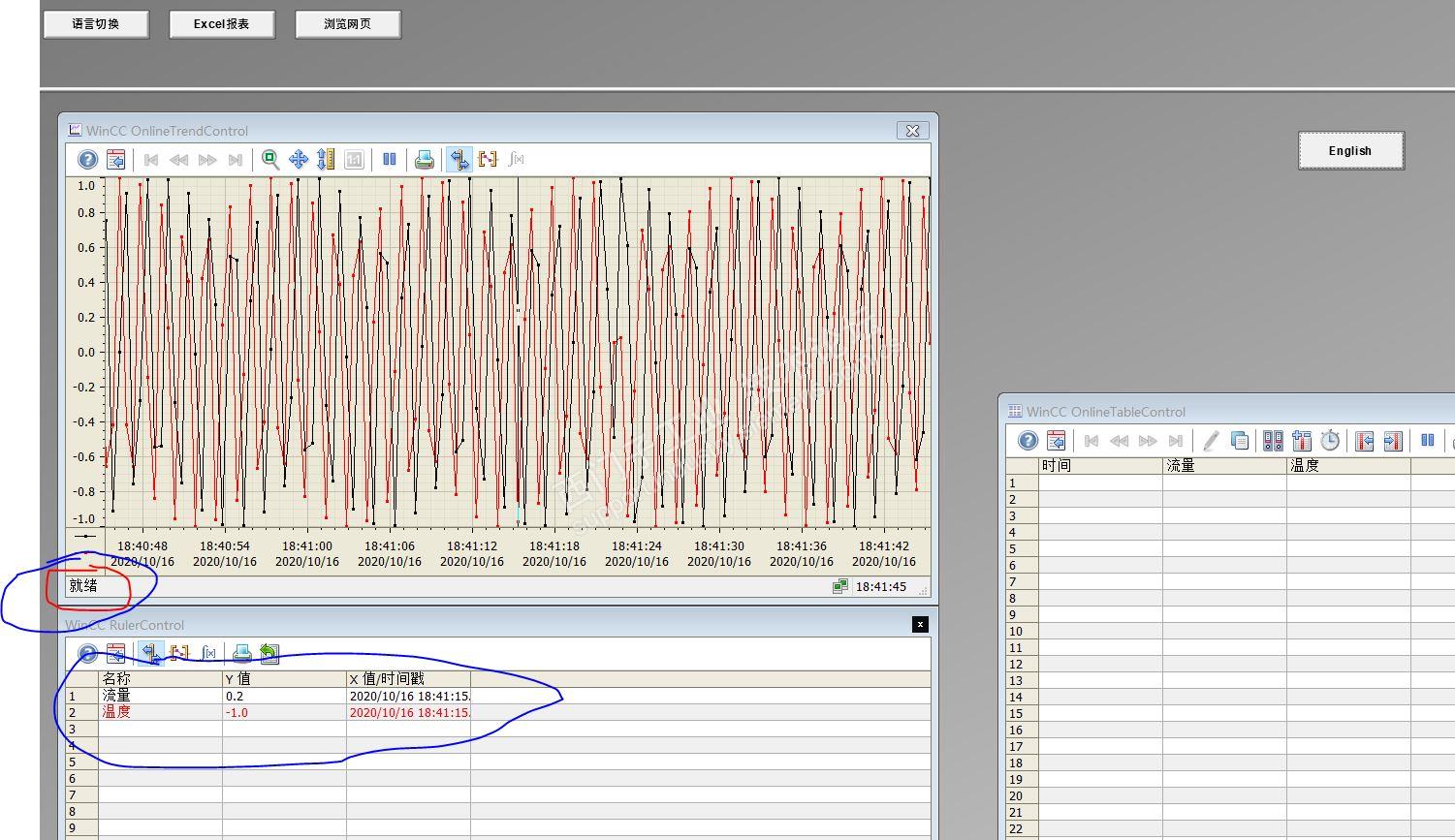Select the statistics area tool in trend toolbar

488,160
